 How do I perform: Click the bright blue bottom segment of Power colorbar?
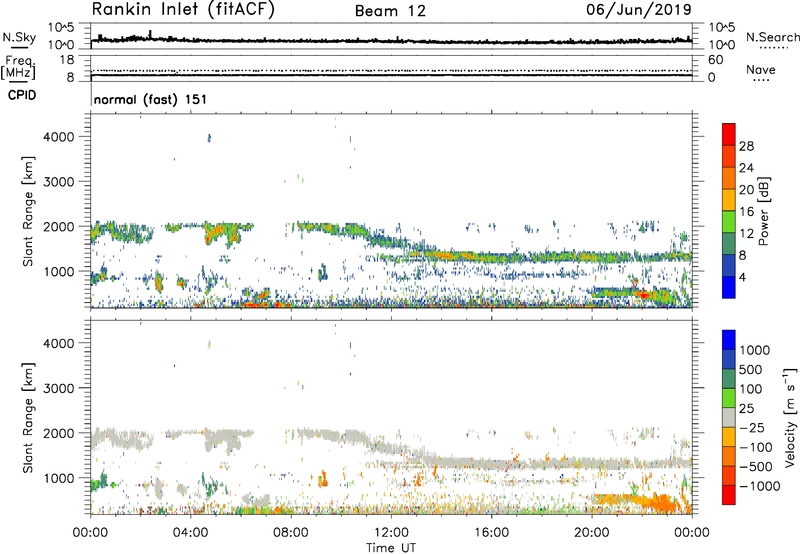coord(729,287)
